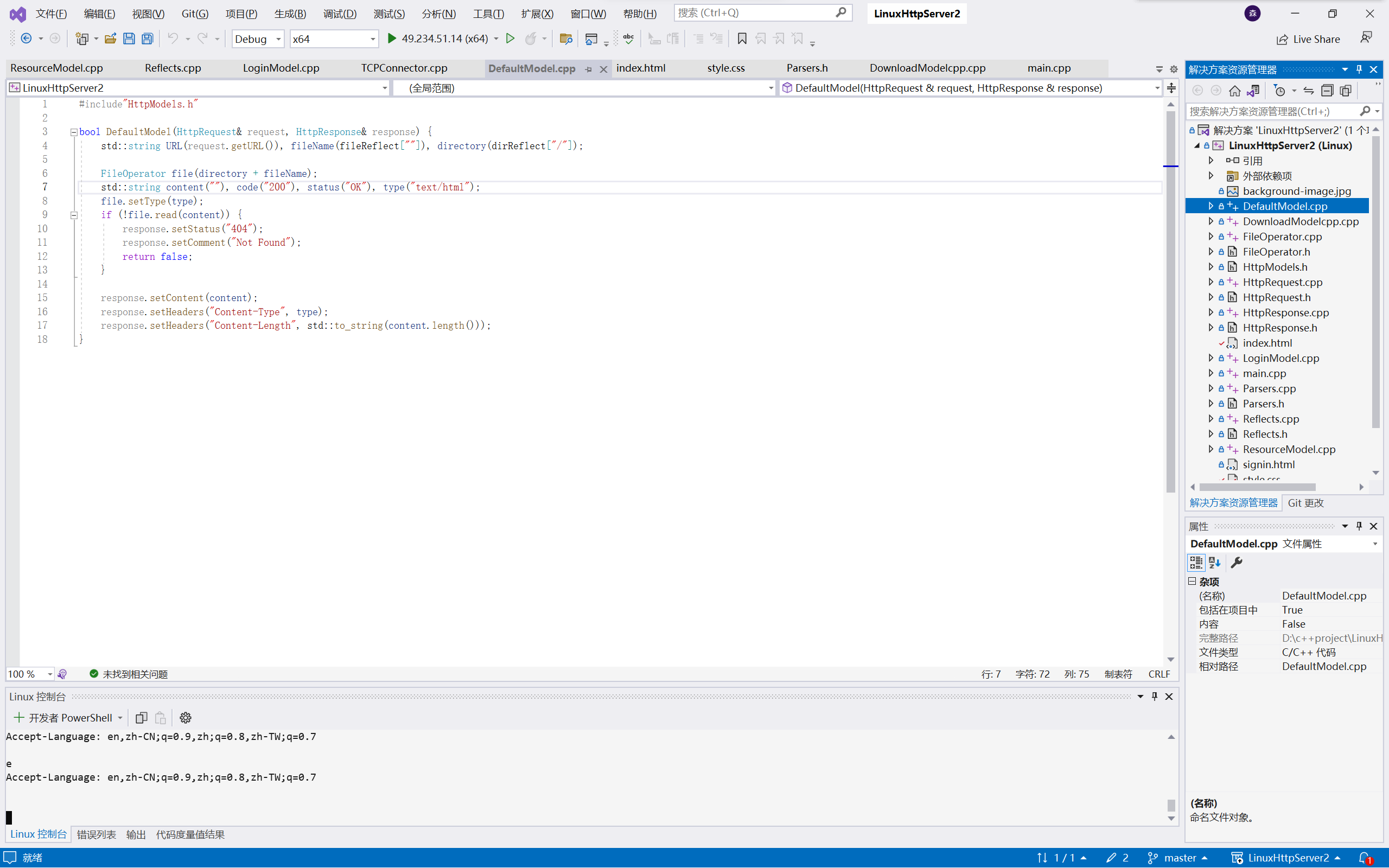Image resolution: width=1389 pixels, height=868 pixels.
Task: Click 开发者 PowerShell button
Action: [67, 718]
